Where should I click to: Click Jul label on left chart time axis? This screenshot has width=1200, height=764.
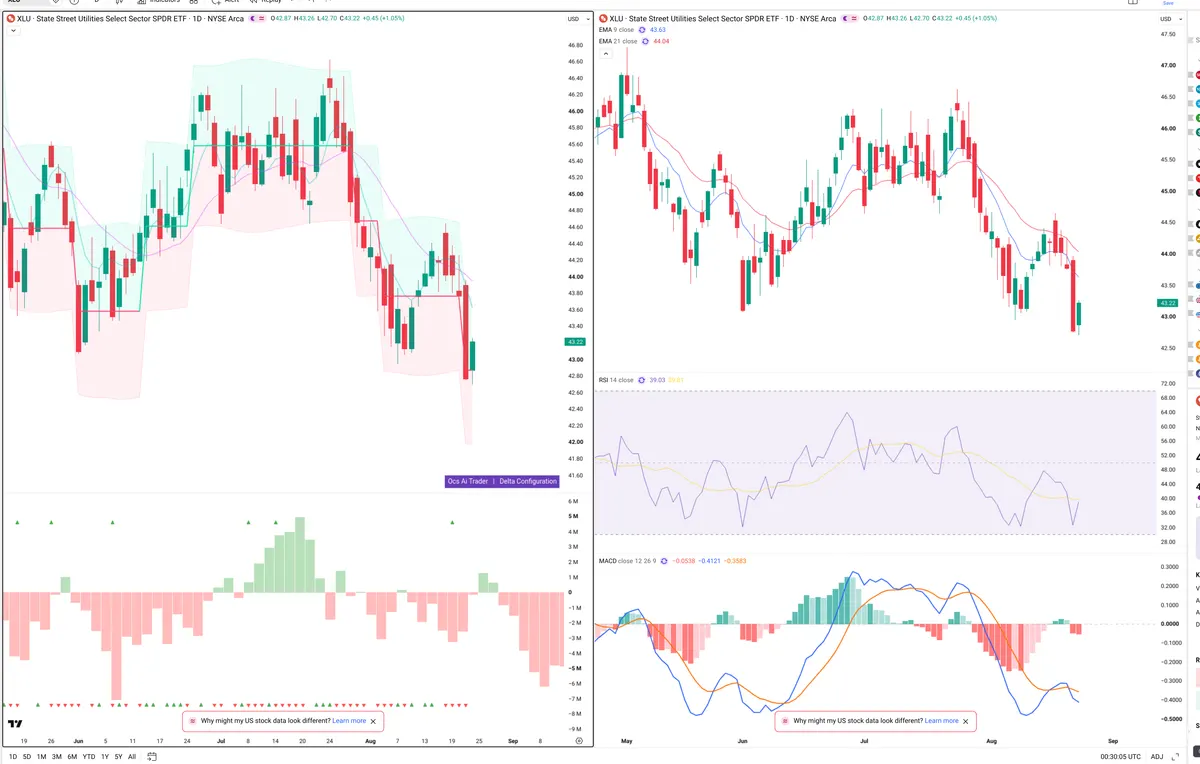[220, 740]
